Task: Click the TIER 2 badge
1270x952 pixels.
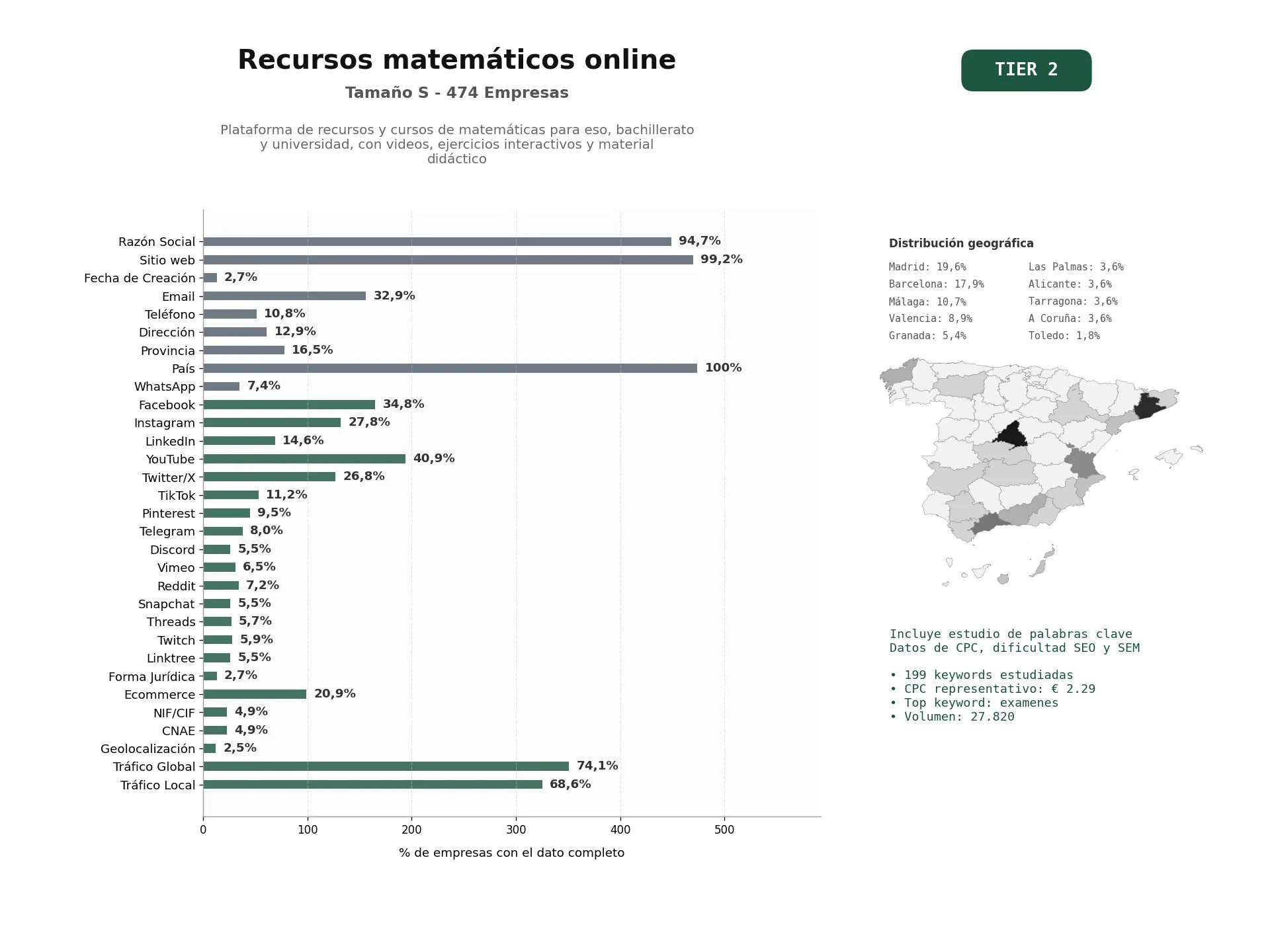Action: point(1026,70)
